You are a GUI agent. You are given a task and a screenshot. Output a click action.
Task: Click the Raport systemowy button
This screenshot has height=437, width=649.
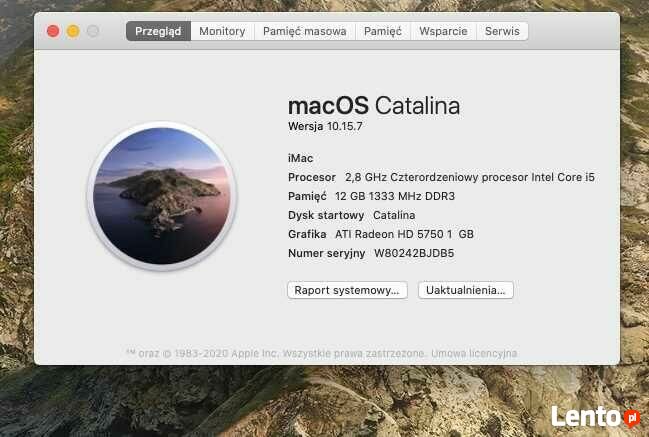point(347,290)
